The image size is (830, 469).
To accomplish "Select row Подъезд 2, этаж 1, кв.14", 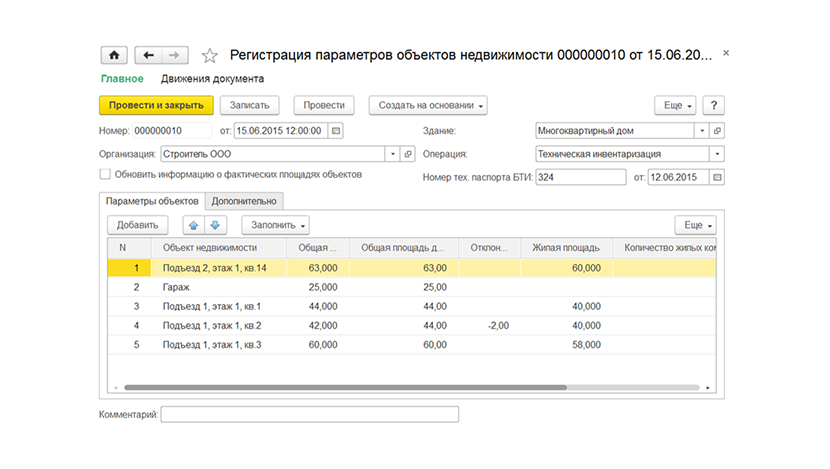I will click(412, 268).
